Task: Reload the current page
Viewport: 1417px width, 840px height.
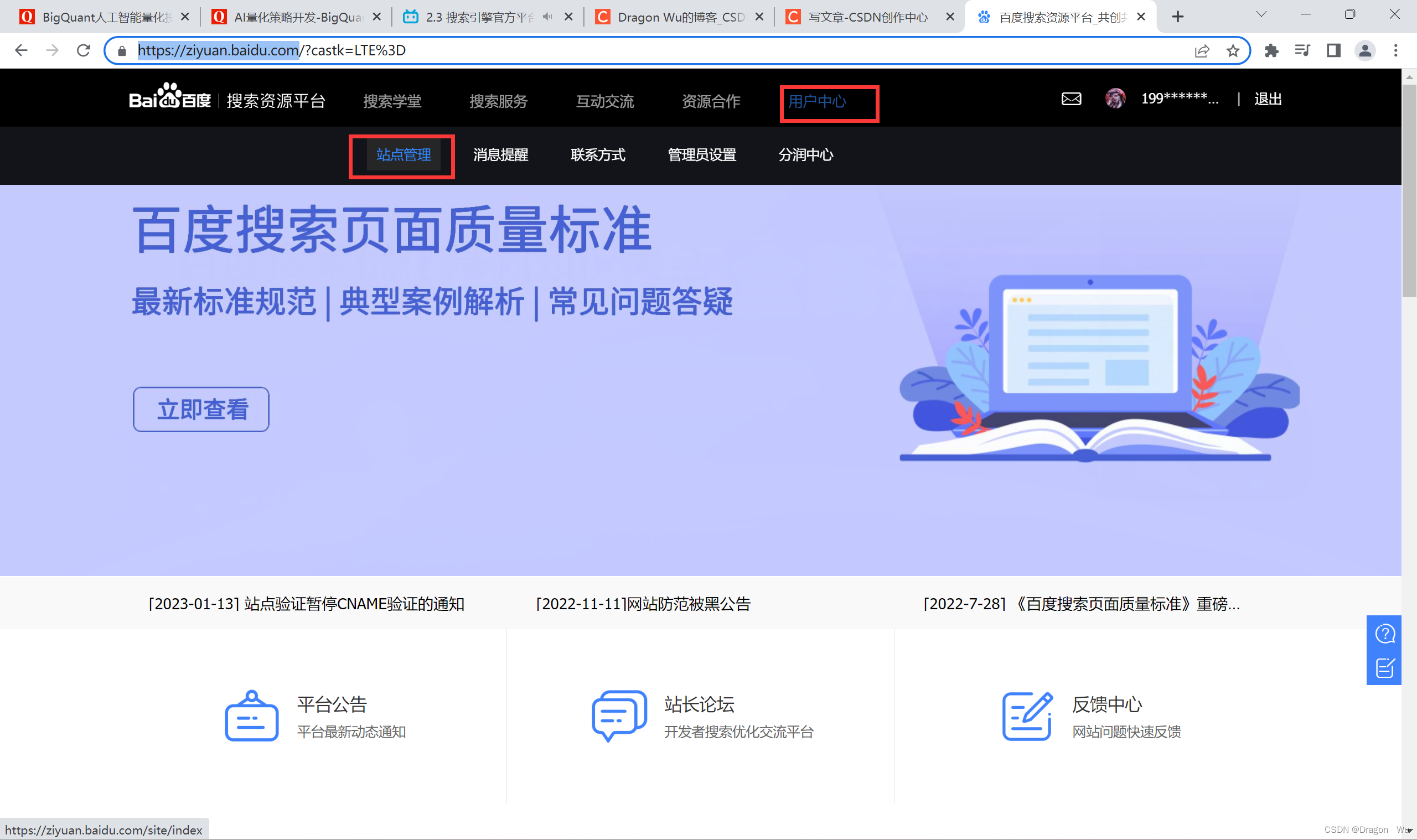Action: click(x=83, y=50)
